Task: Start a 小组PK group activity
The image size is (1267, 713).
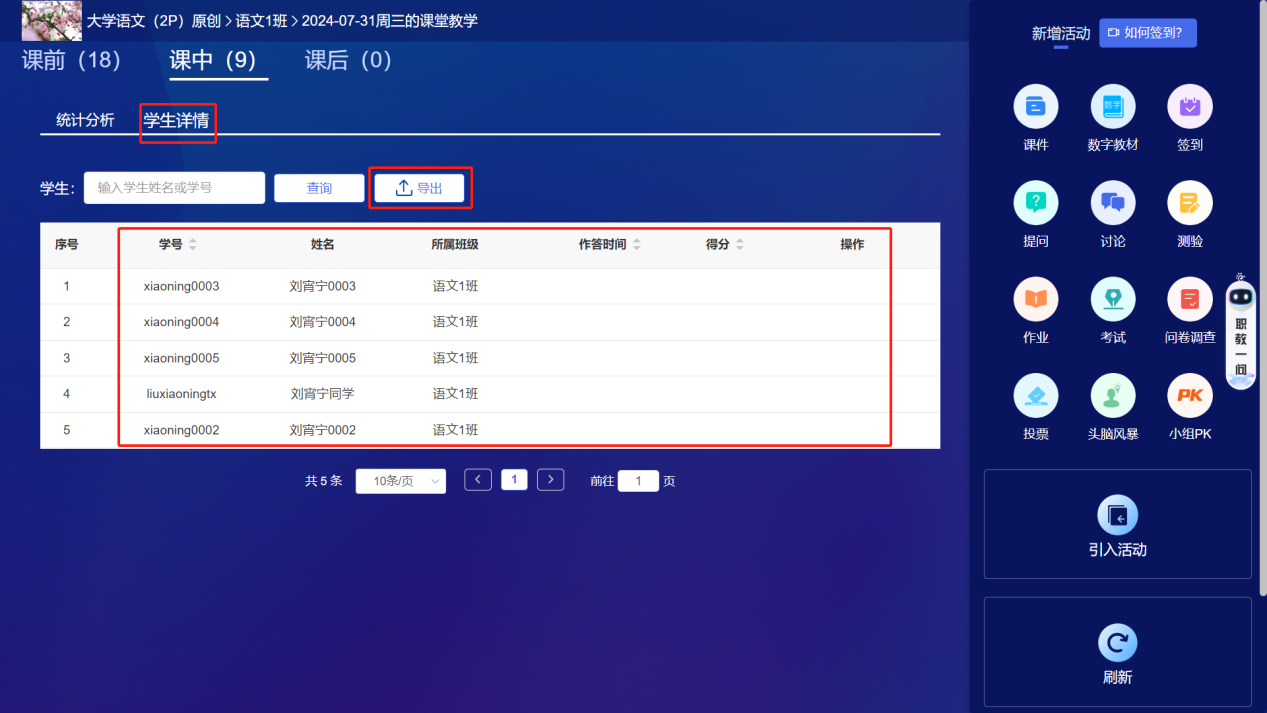Action: coord(1189,397)
